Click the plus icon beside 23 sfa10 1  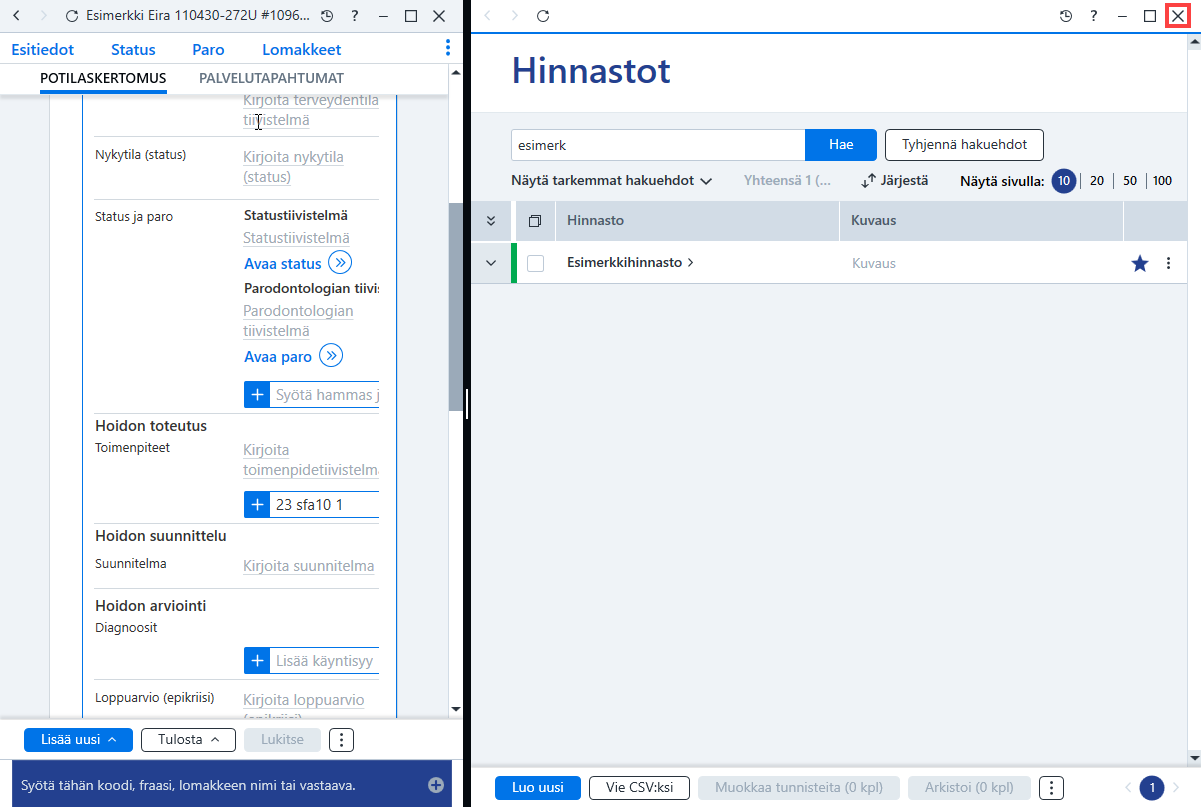click(257, 505)
